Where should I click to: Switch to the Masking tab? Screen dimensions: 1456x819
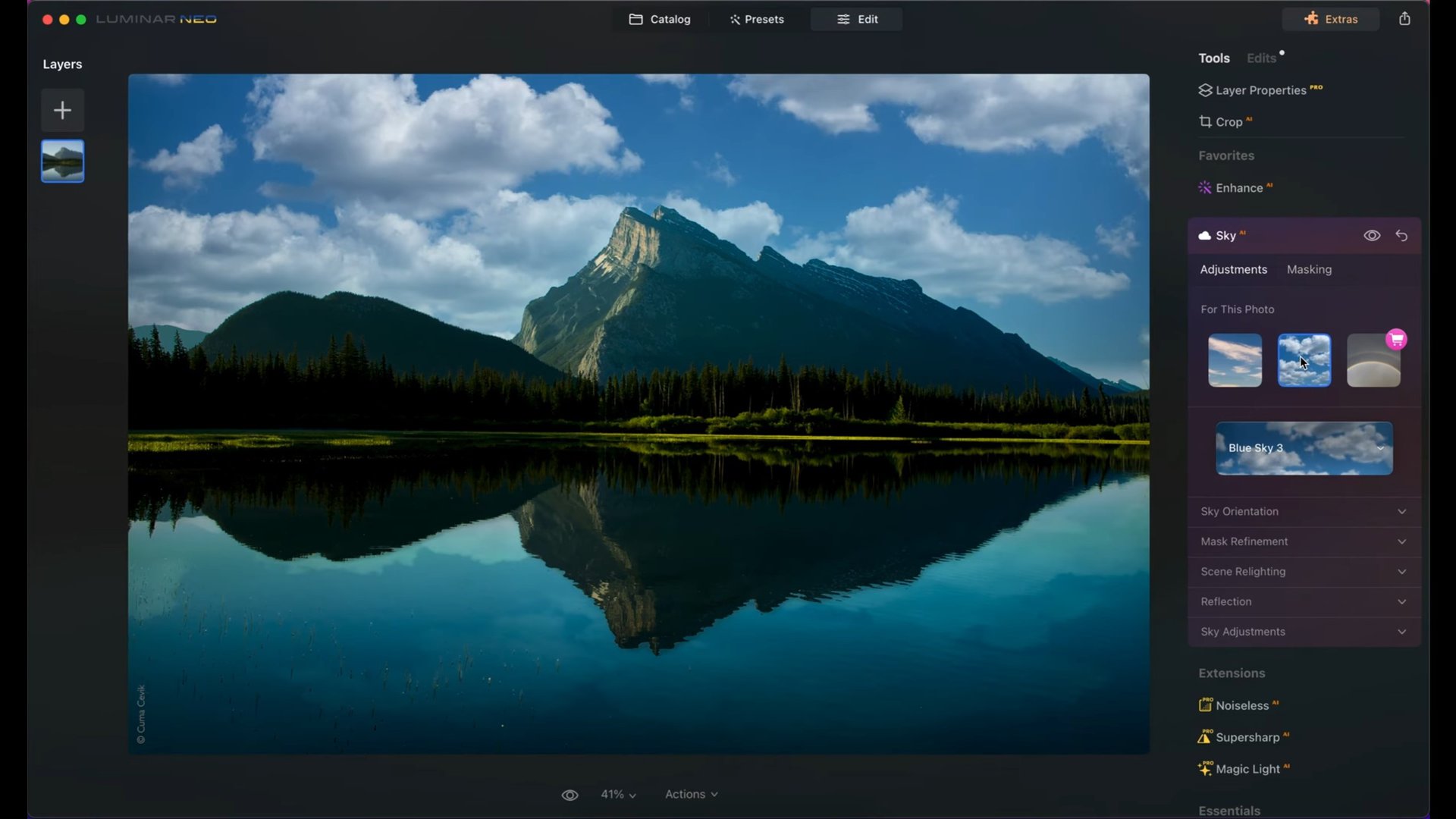click(x=1309, y=269)
